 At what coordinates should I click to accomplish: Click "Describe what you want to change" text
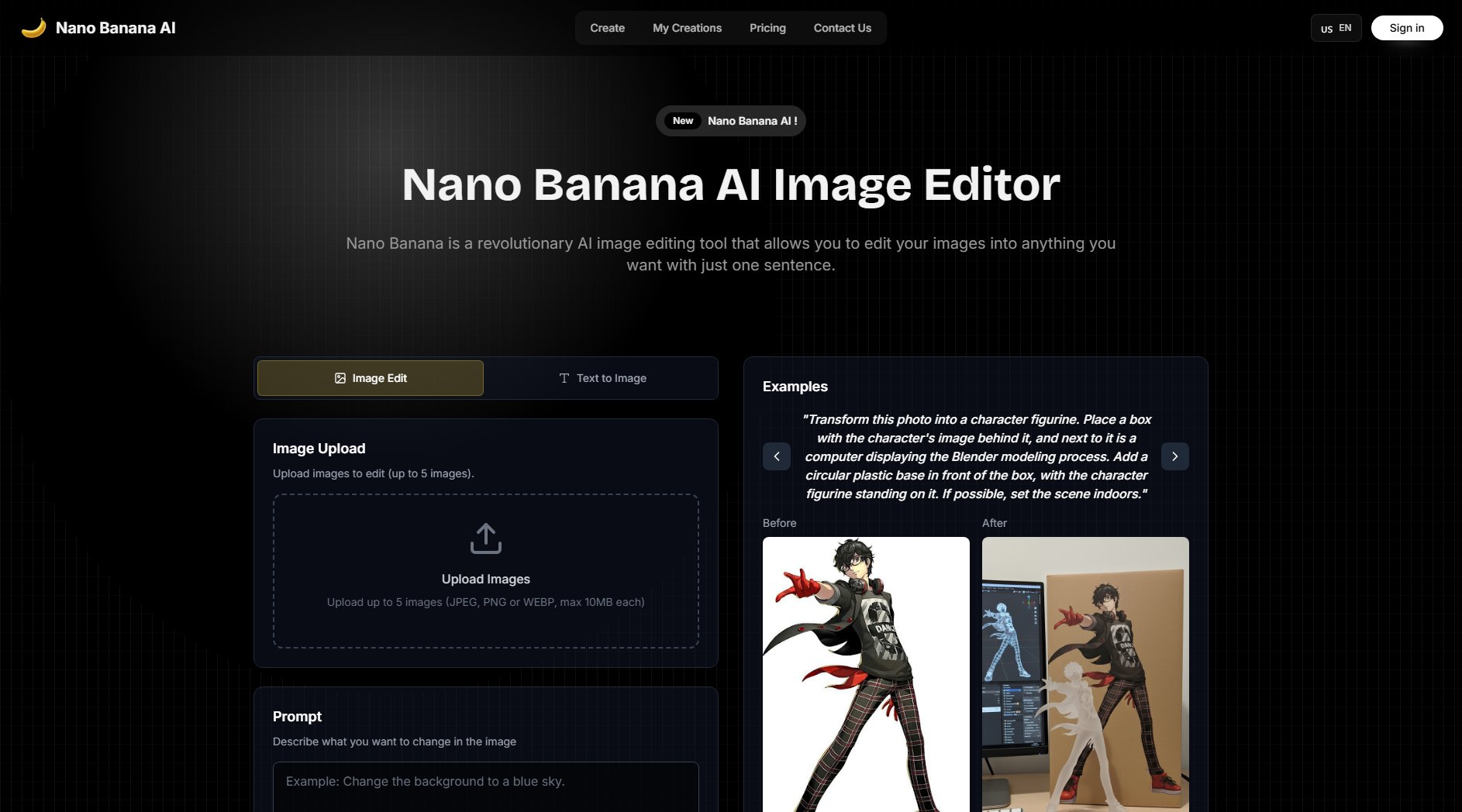pyautogui.click(x=395, y=741)
